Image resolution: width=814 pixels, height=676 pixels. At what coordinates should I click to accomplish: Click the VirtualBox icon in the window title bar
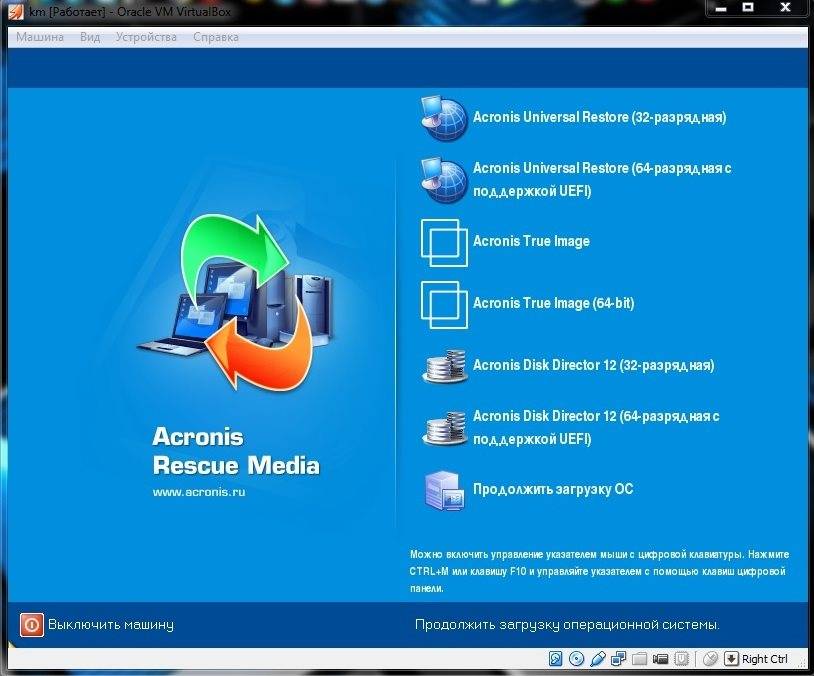[16, 11]
